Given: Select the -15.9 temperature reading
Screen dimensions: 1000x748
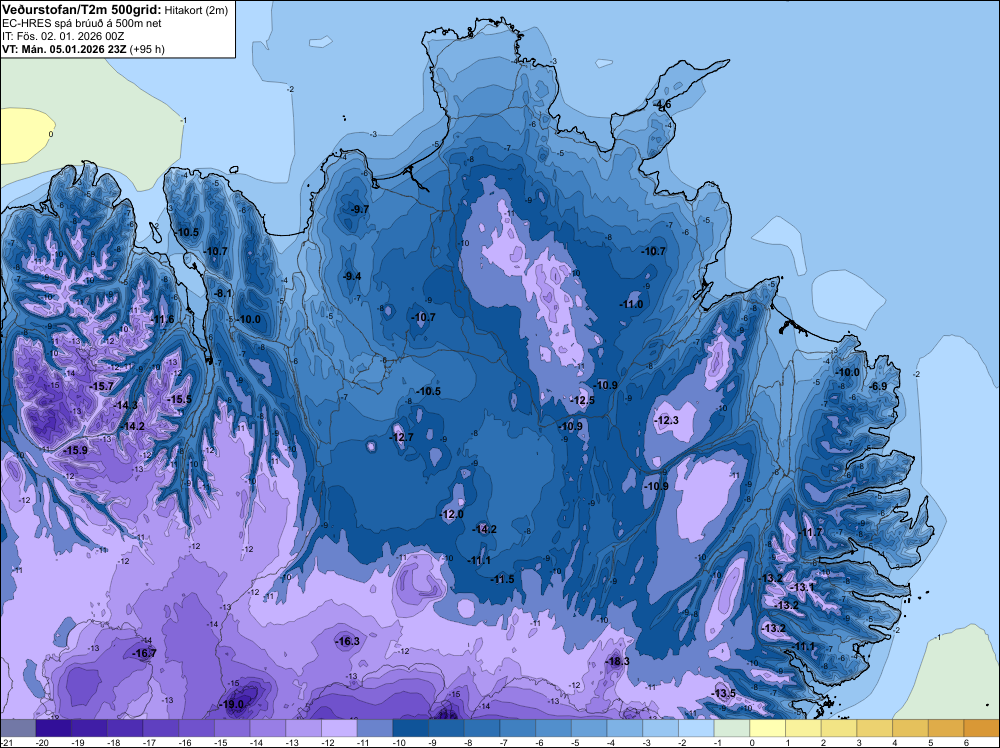Looking at the screenshot, I should click(75, 450).
